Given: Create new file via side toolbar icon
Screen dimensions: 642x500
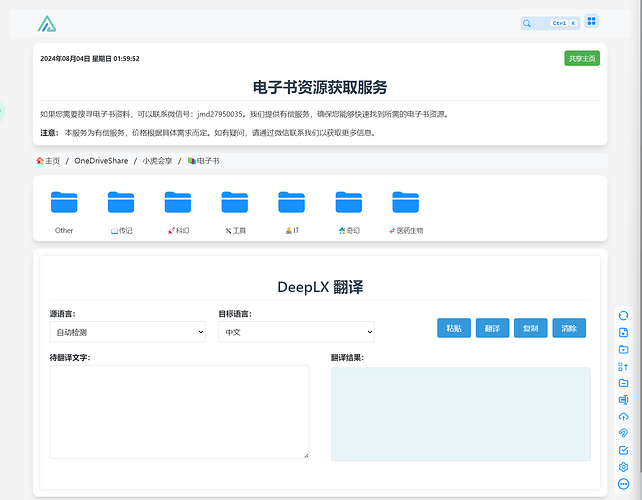Looking at the screenshot, I should 623,332.
